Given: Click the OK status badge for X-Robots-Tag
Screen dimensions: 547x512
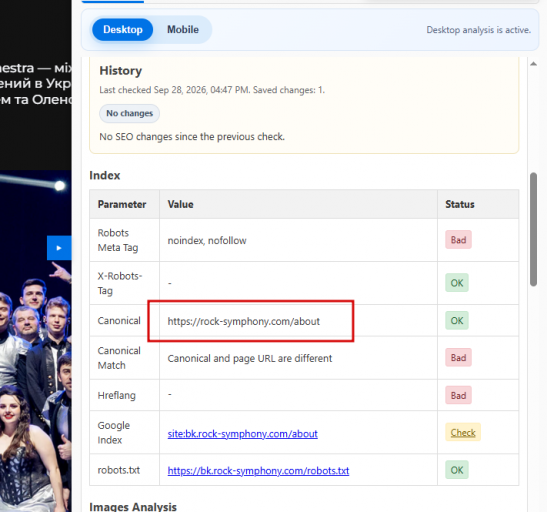Looking at the screenshot, I should point(457,283).
